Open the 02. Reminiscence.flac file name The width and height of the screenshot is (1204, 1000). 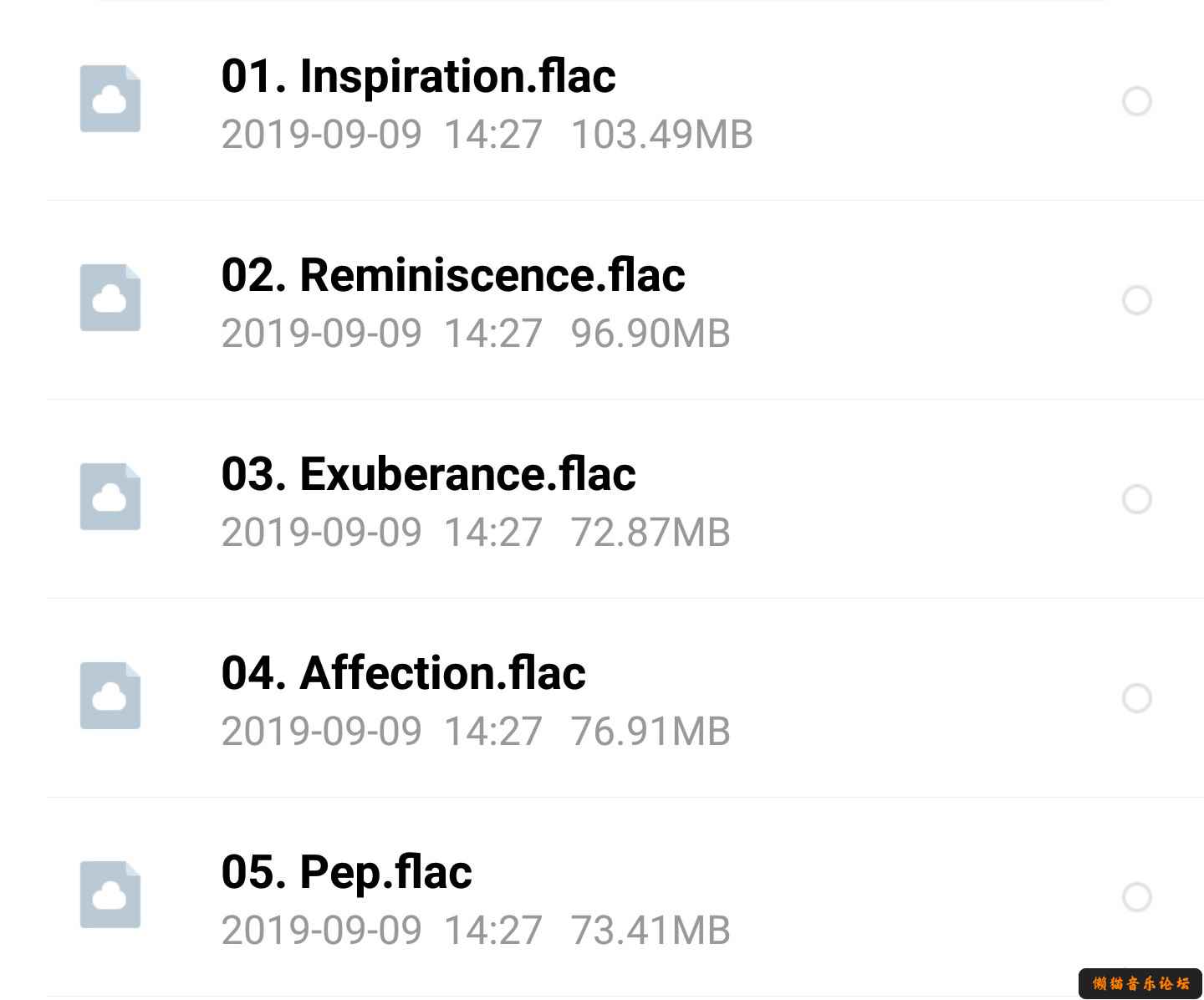(453, 275)
